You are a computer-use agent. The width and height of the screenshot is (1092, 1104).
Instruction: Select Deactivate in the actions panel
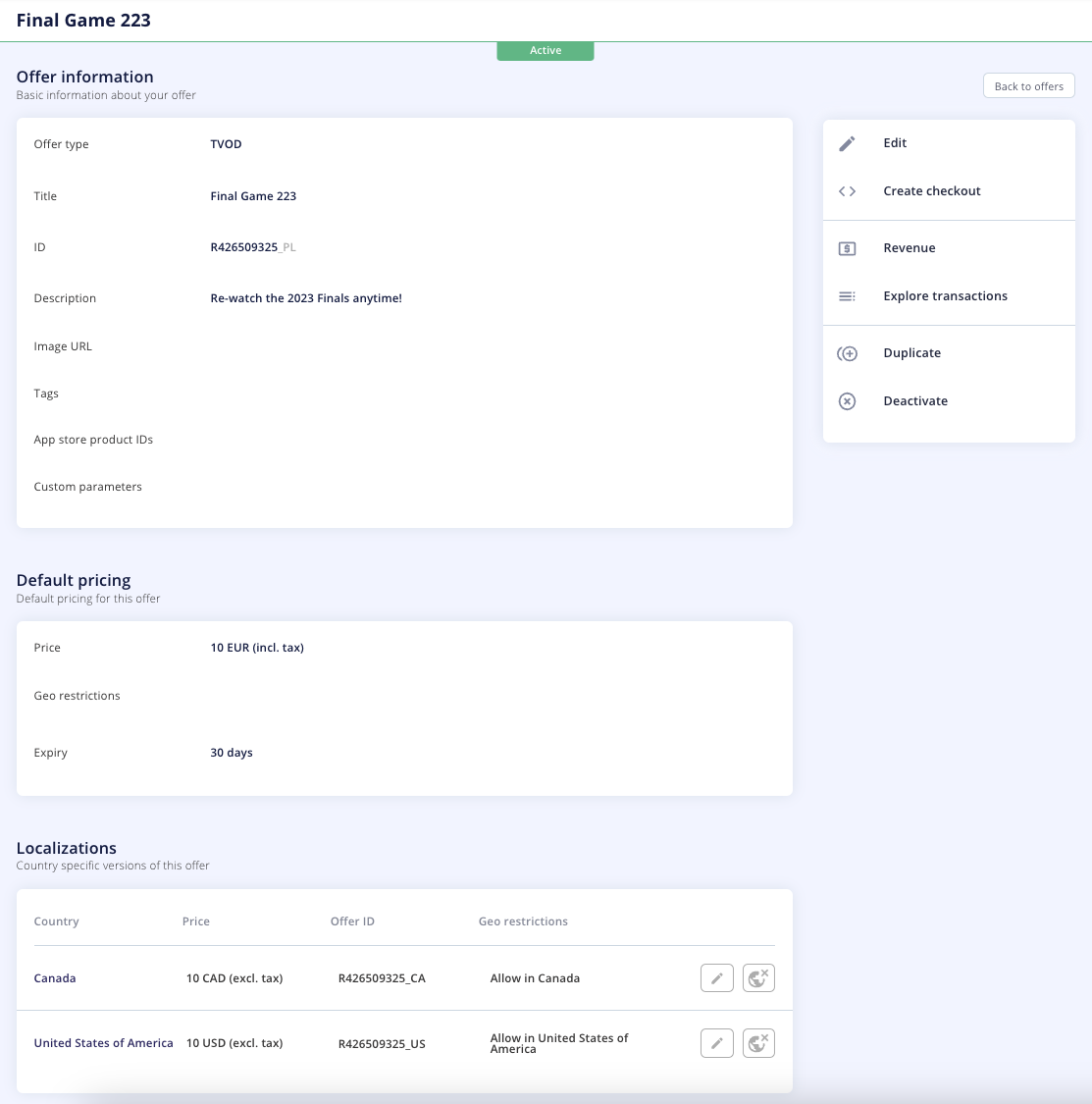[x=915, y=400]
